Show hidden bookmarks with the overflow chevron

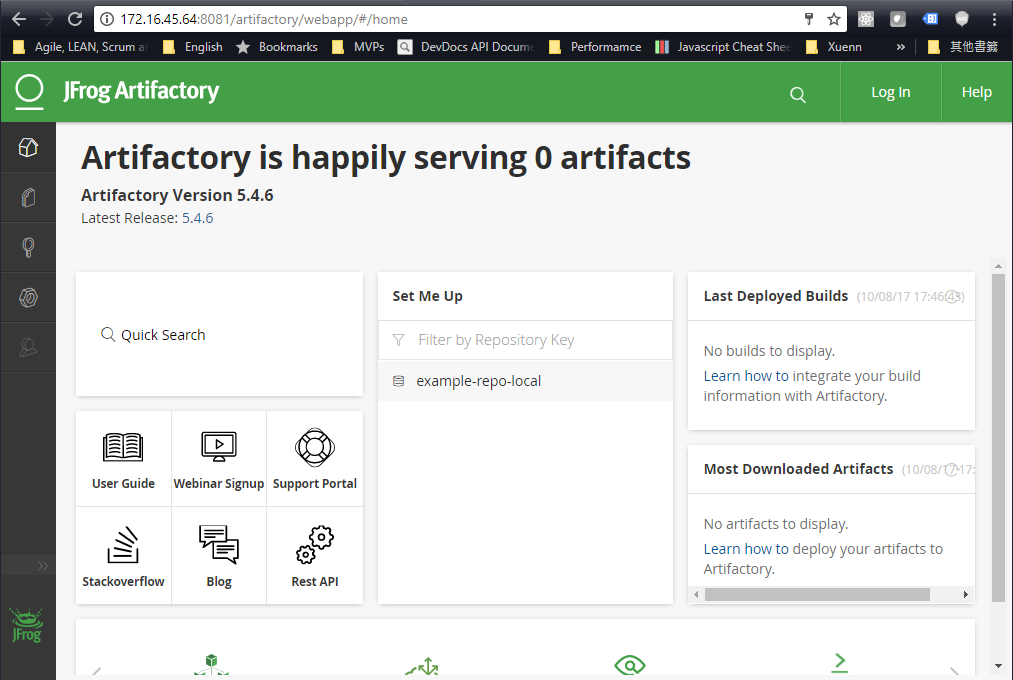click(901, 47)
